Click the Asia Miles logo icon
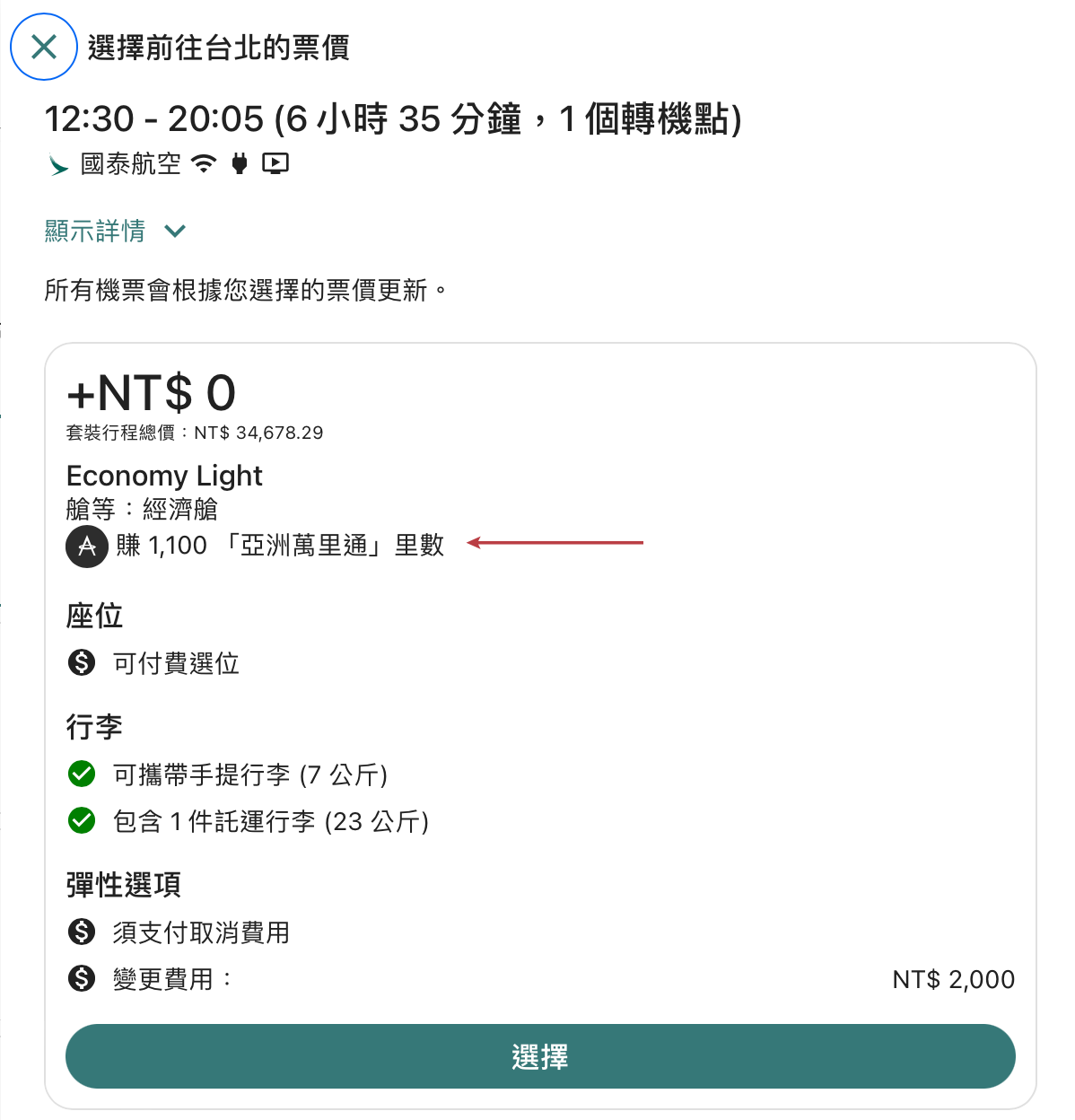 (x=87, y=546)
